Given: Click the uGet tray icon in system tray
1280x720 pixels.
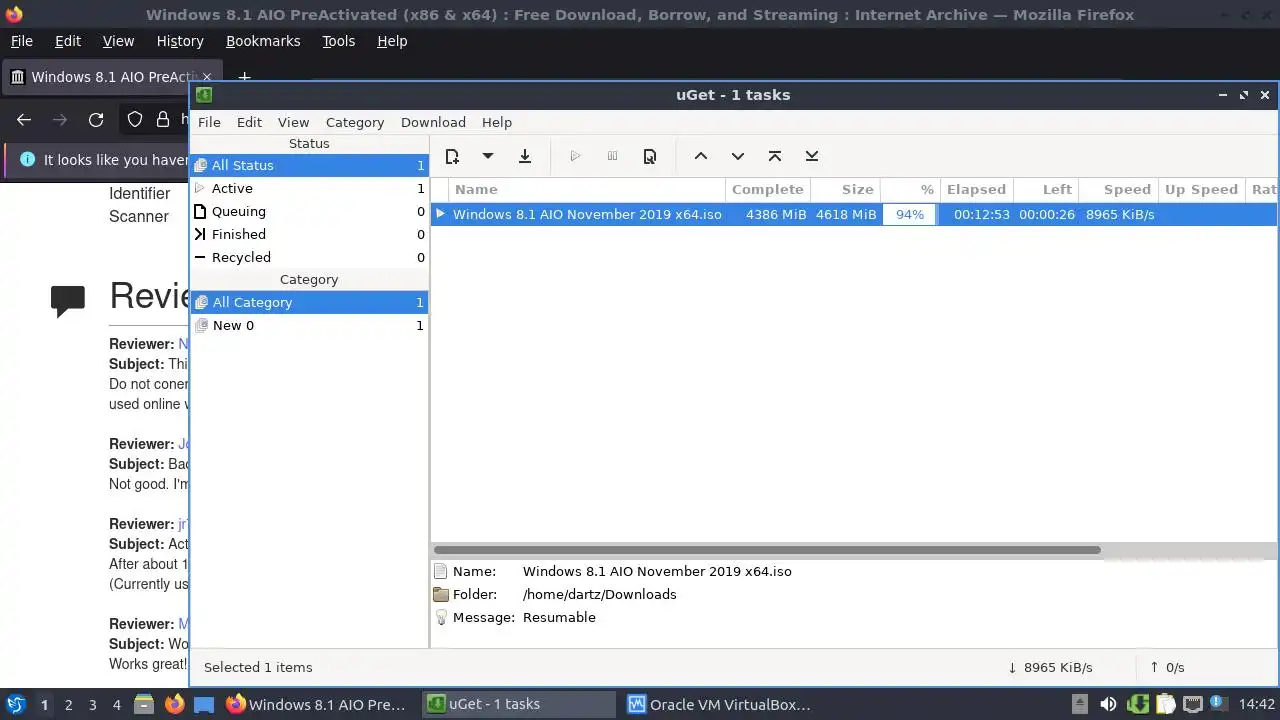Looking at the screenshot, I should tap(1137, 704).
